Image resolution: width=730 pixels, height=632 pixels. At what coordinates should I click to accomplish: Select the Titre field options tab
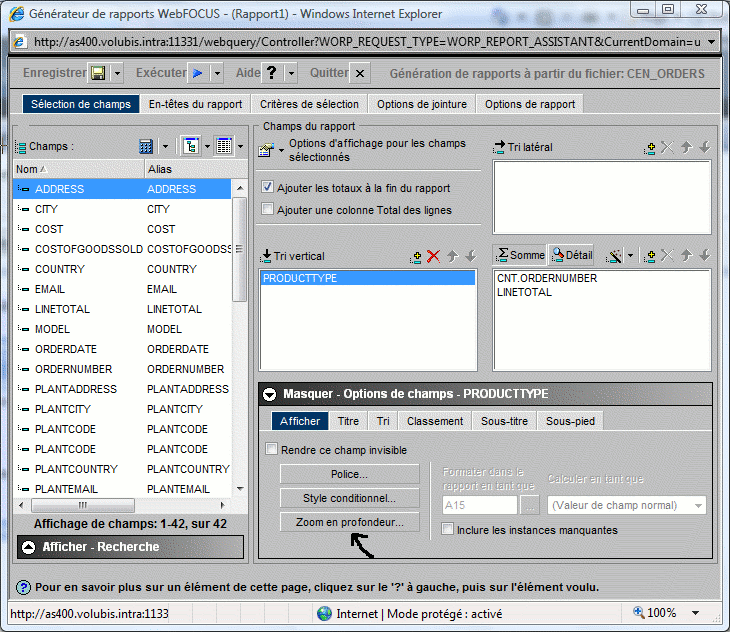pyautogui.click(x=348, y=421)
